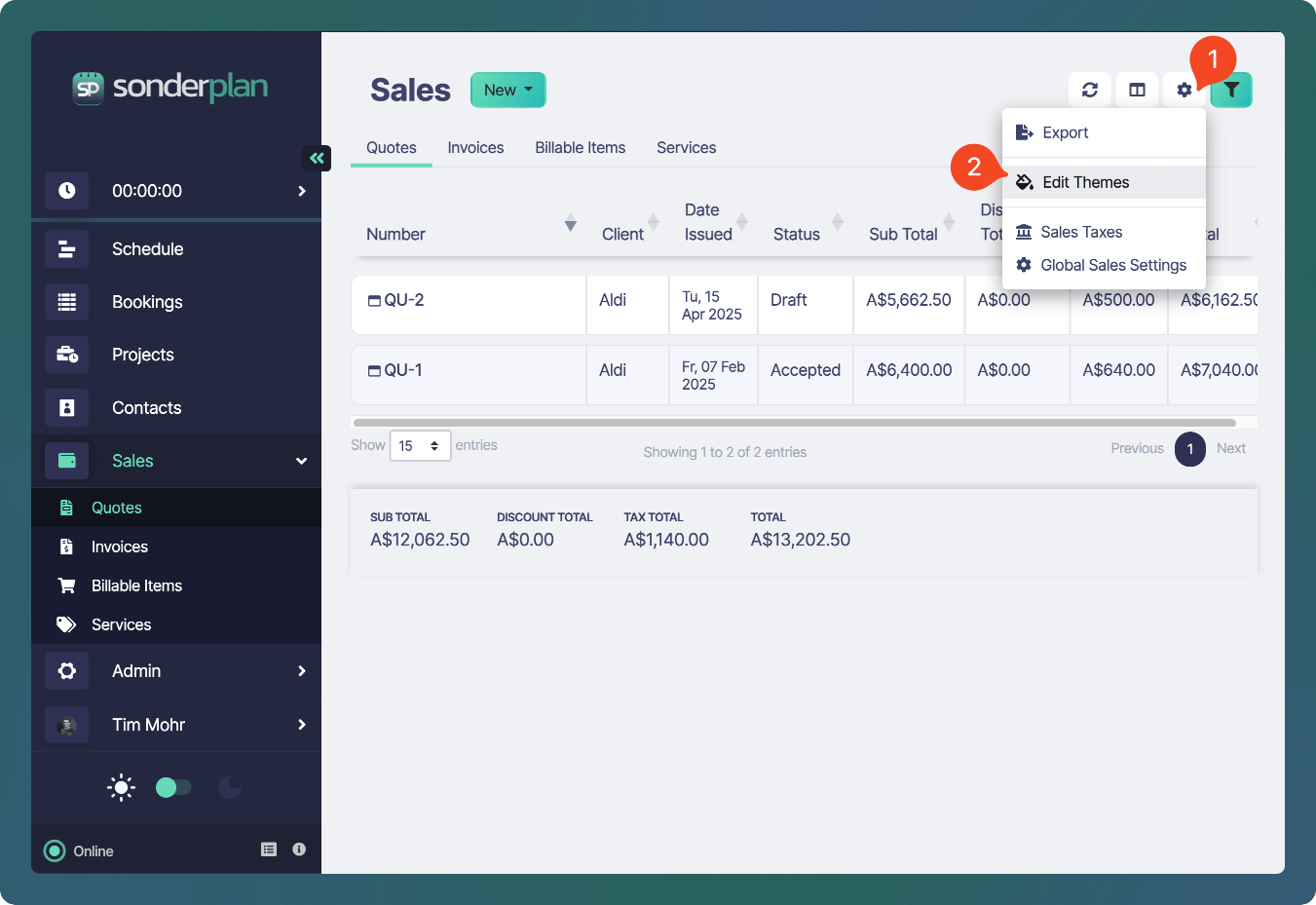Screen dimensions: 1316x905
Task: Choose Export from the dropdown menu
Action: (1104, 132)
